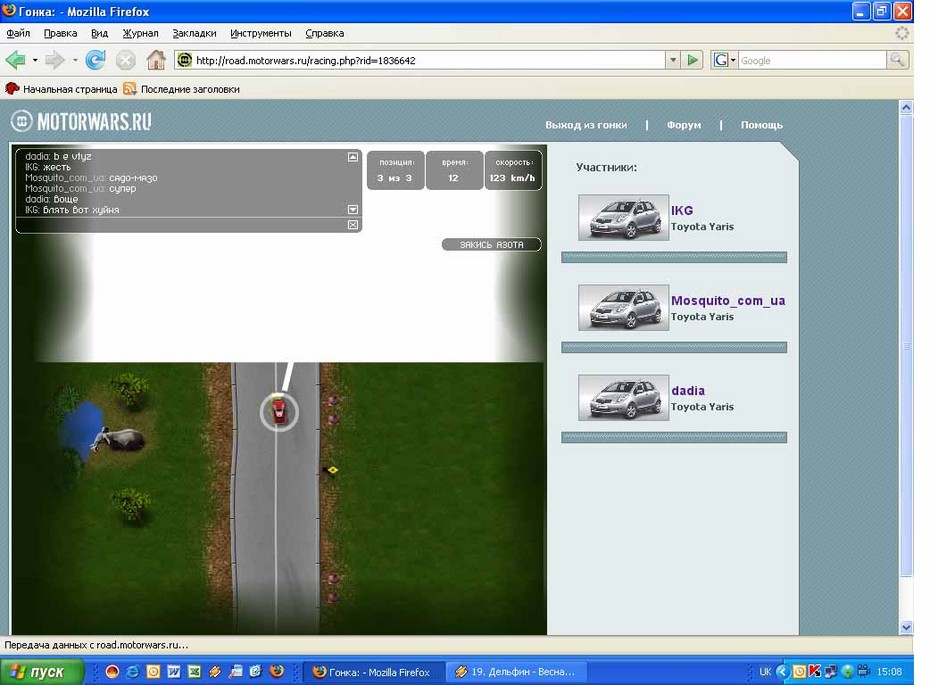This screenshot has height=685, width=930.
Task: Click Mosquito_com_ua's Toyota Yaris thumbnail
Action: click(623, 308)
